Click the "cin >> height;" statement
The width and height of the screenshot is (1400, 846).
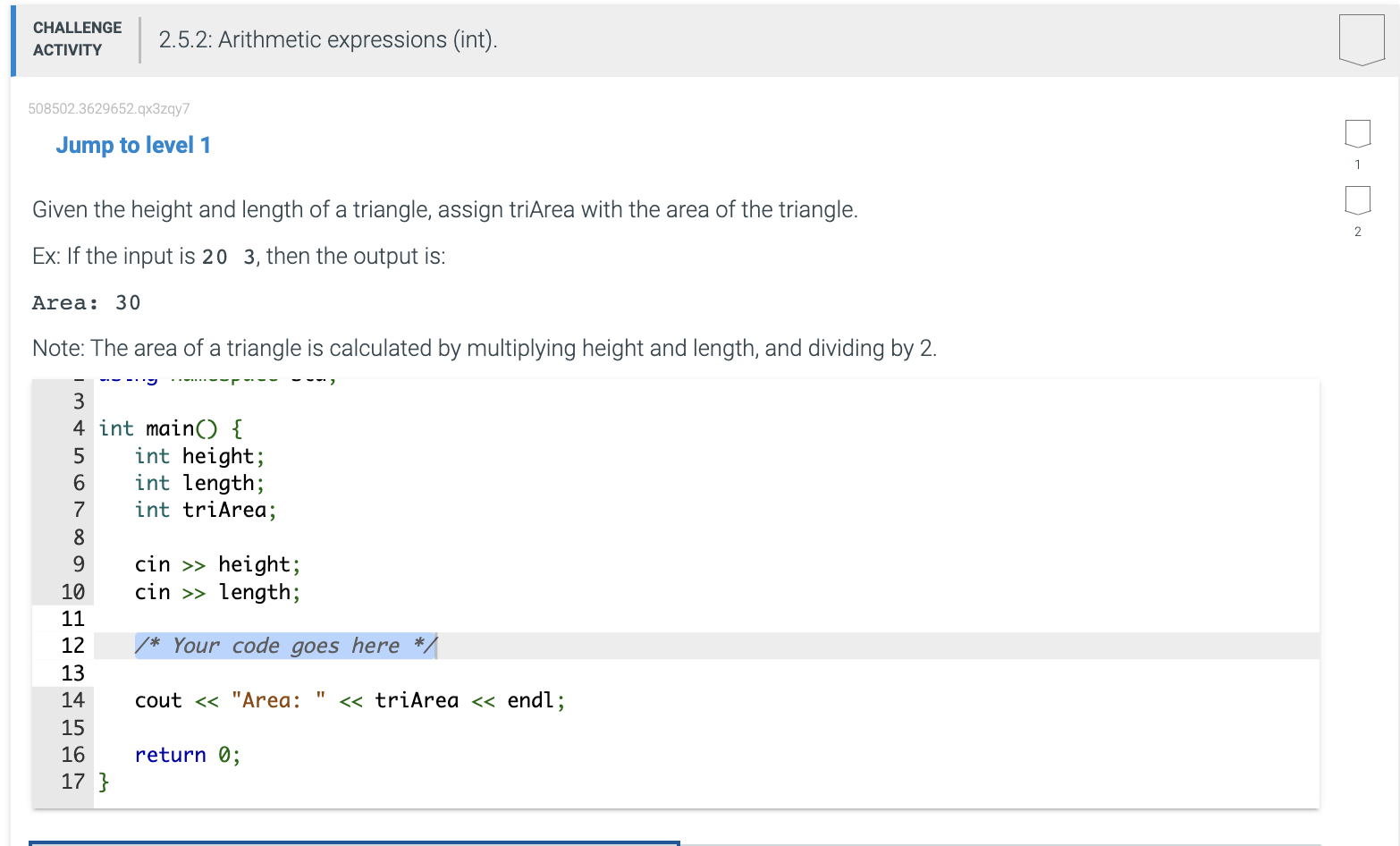[x=217, y=564]
